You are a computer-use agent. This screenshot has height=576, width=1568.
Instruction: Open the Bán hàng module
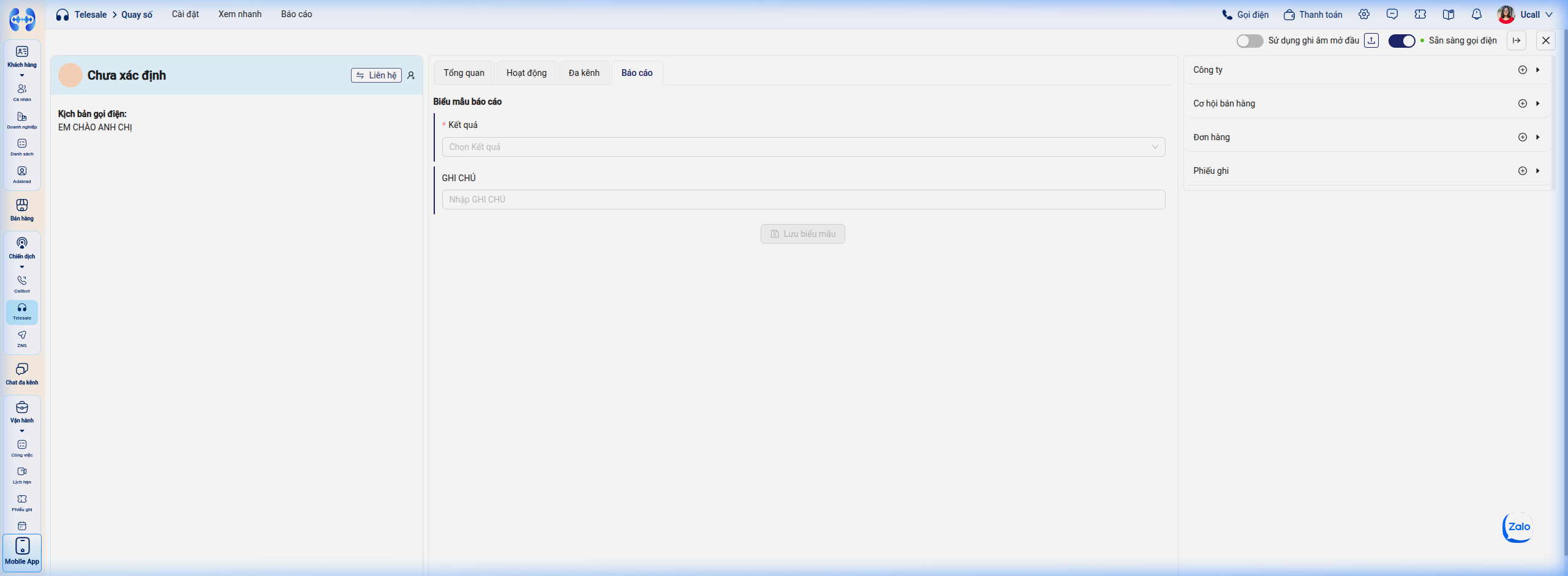[x=22, y=210]
